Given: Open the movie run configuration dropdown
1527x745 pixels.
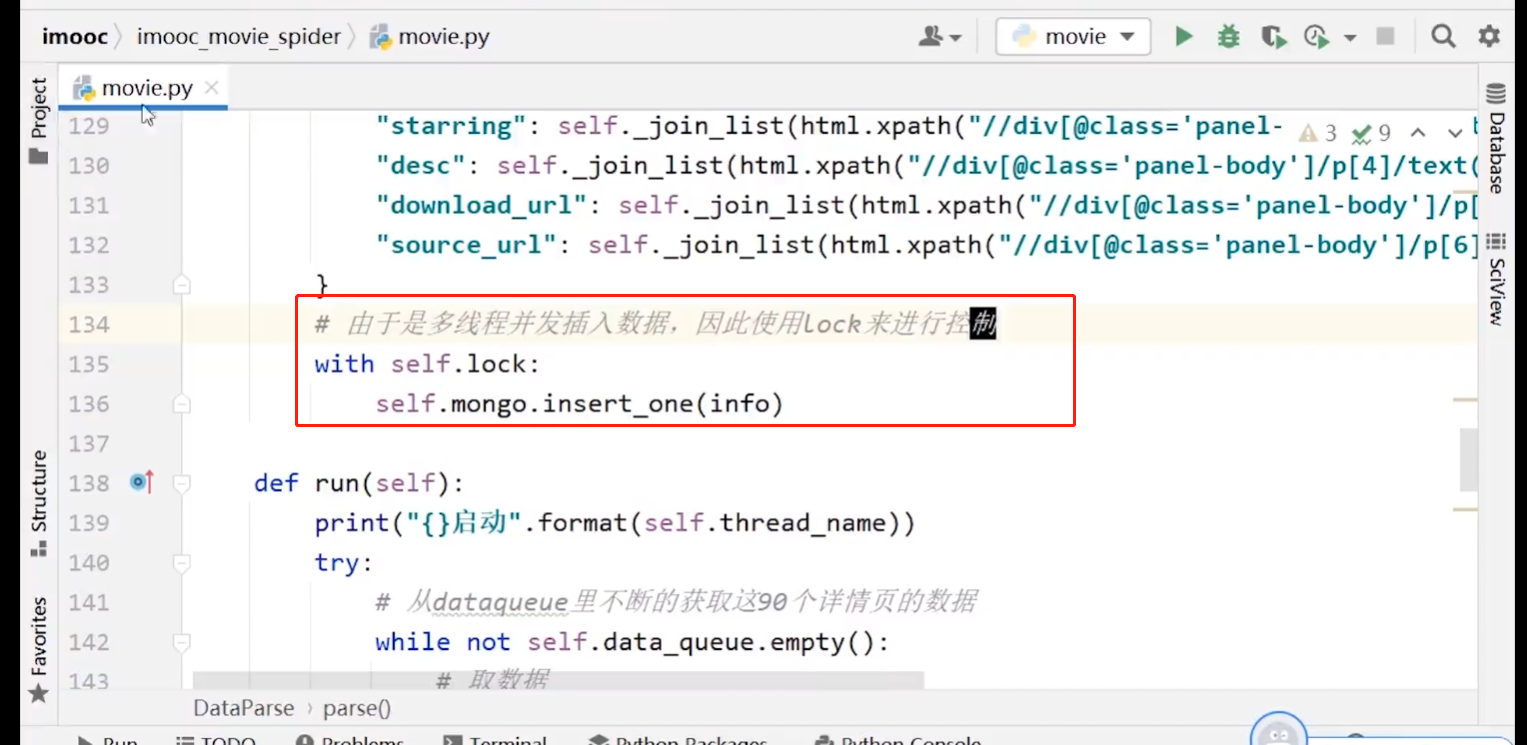Looking at the screenshot, I should pyautogui.click(x=1073, y=37).
